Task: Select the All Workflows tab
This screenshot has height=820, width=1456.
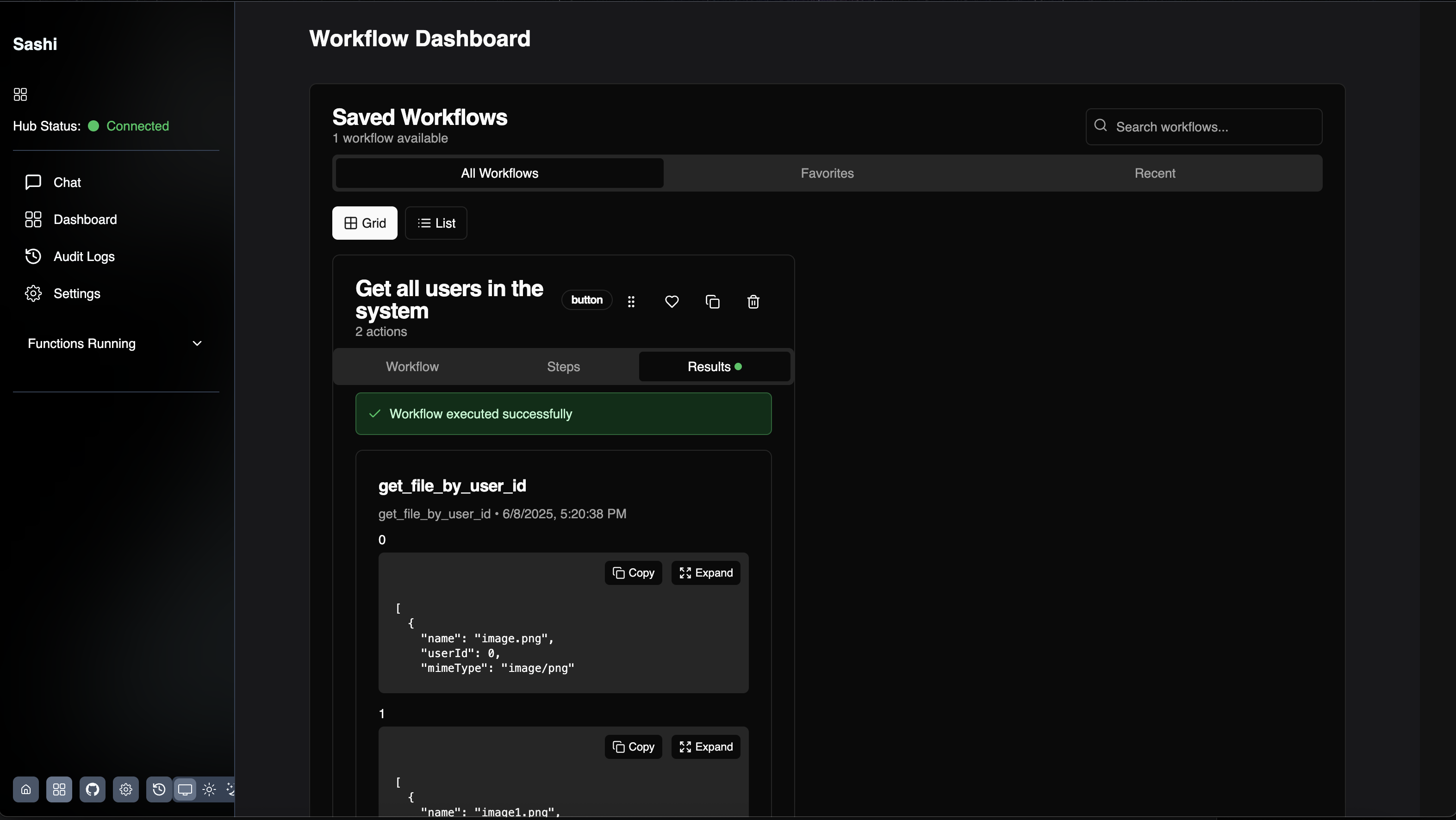Action: click(500, 173)
